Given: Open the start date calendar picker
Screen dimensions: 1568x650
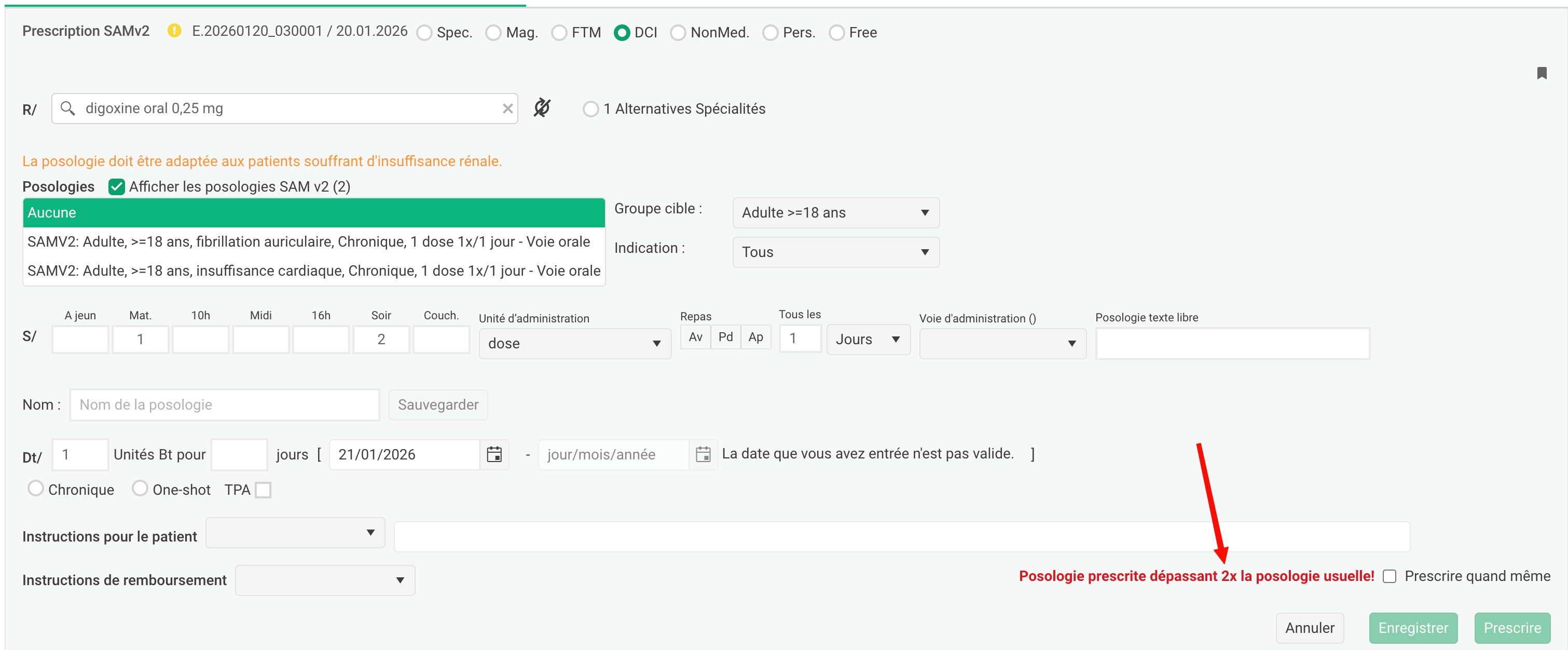Looking at the screenshot, I should (493, 454).
